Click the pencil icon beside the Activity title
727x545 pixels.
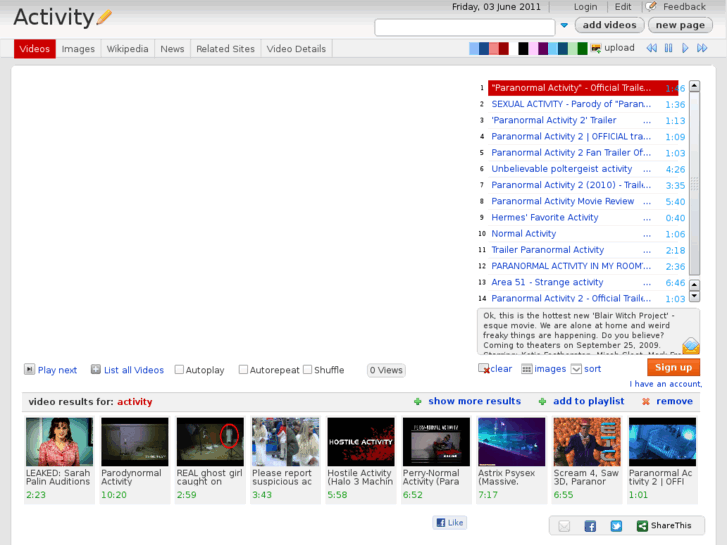point(104,18)
